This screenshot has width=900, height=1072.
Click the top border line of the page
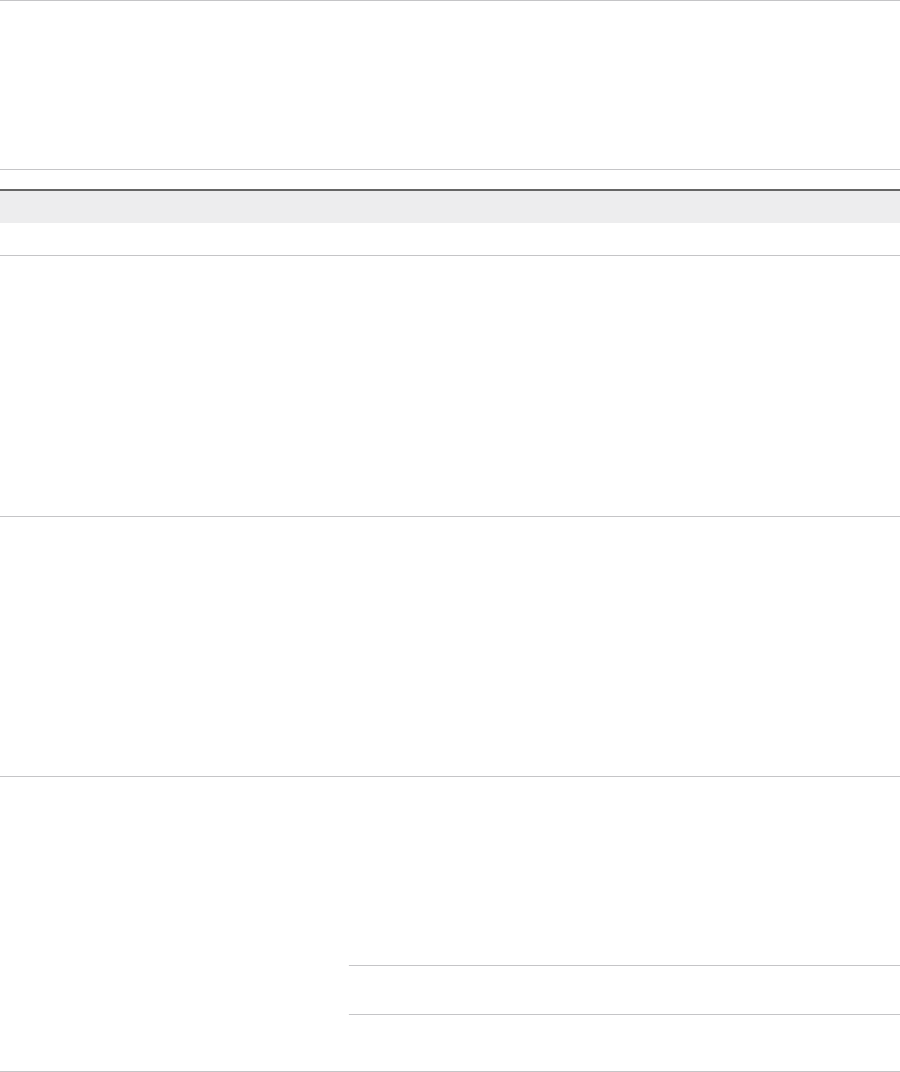click(x=450, y=1)
